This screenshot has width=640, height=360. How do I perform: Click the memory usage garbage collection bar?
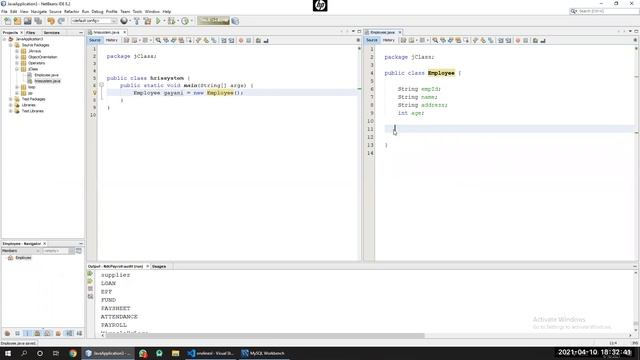[x=213, y=21]
